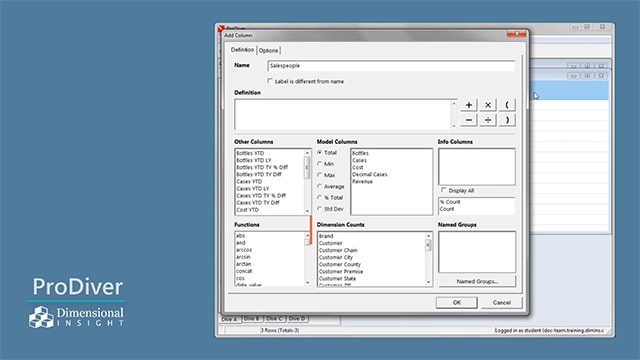Viewport: 640px width, 360px height.
Task: Check the Display All checkbox
Action: 444,190
